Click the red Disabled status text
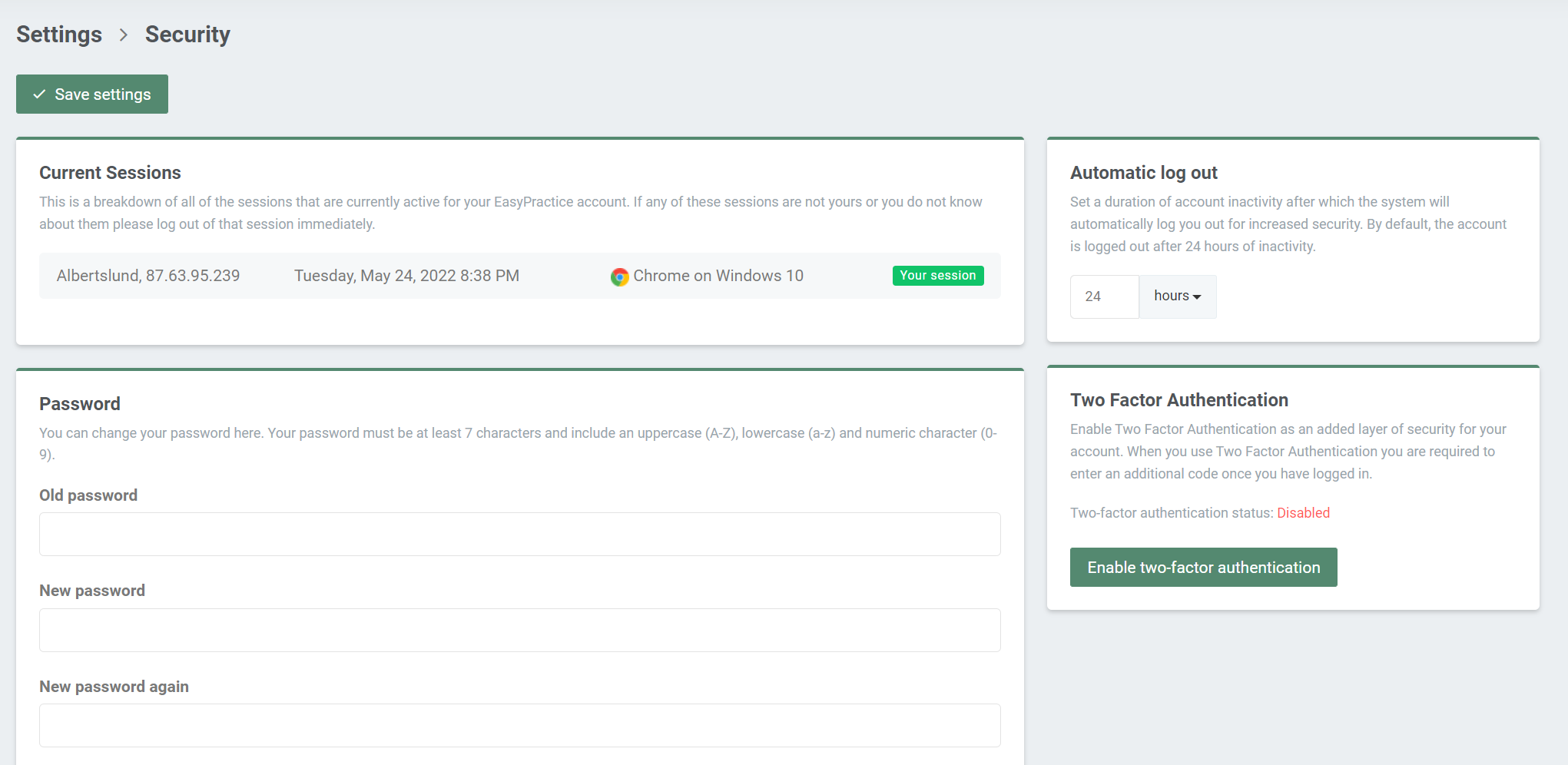 1303,513
